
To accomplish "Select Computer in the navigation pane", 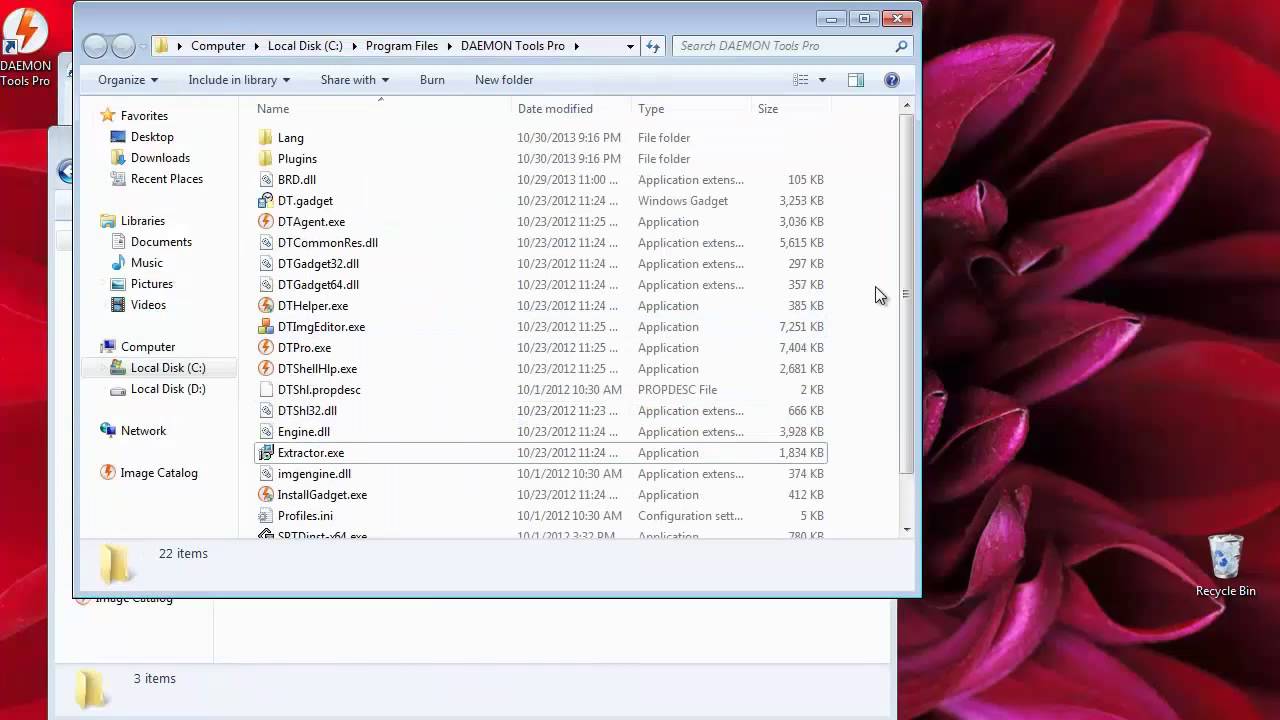I will (x=148, y=347).
